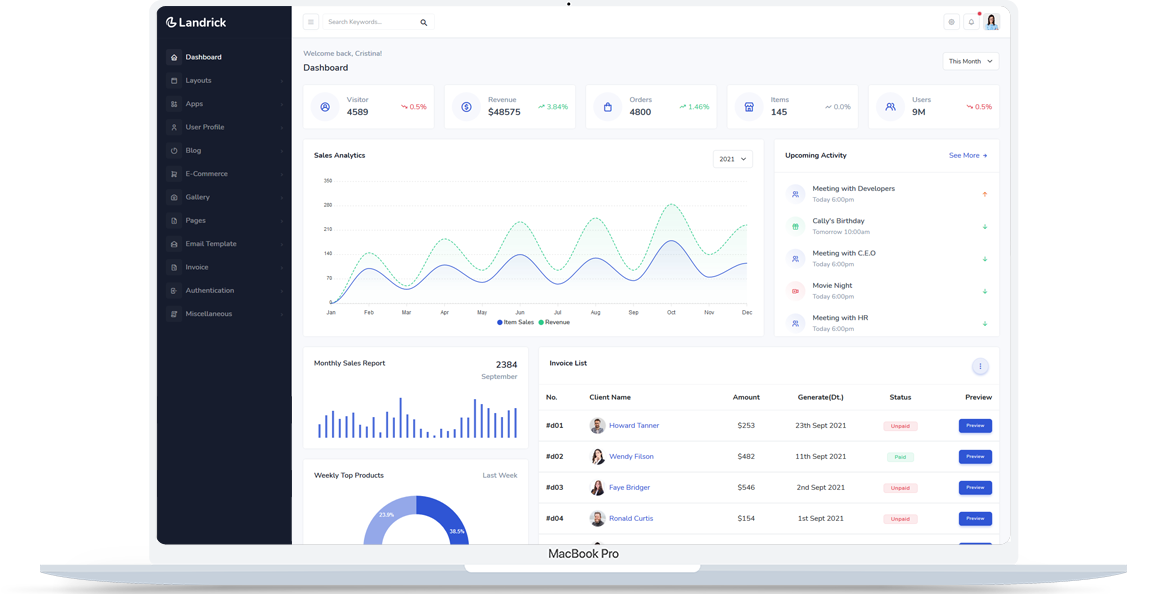Toggle the Item Sales chart legend
This screenshot has width=1175, height=594.
click(516, 322)
